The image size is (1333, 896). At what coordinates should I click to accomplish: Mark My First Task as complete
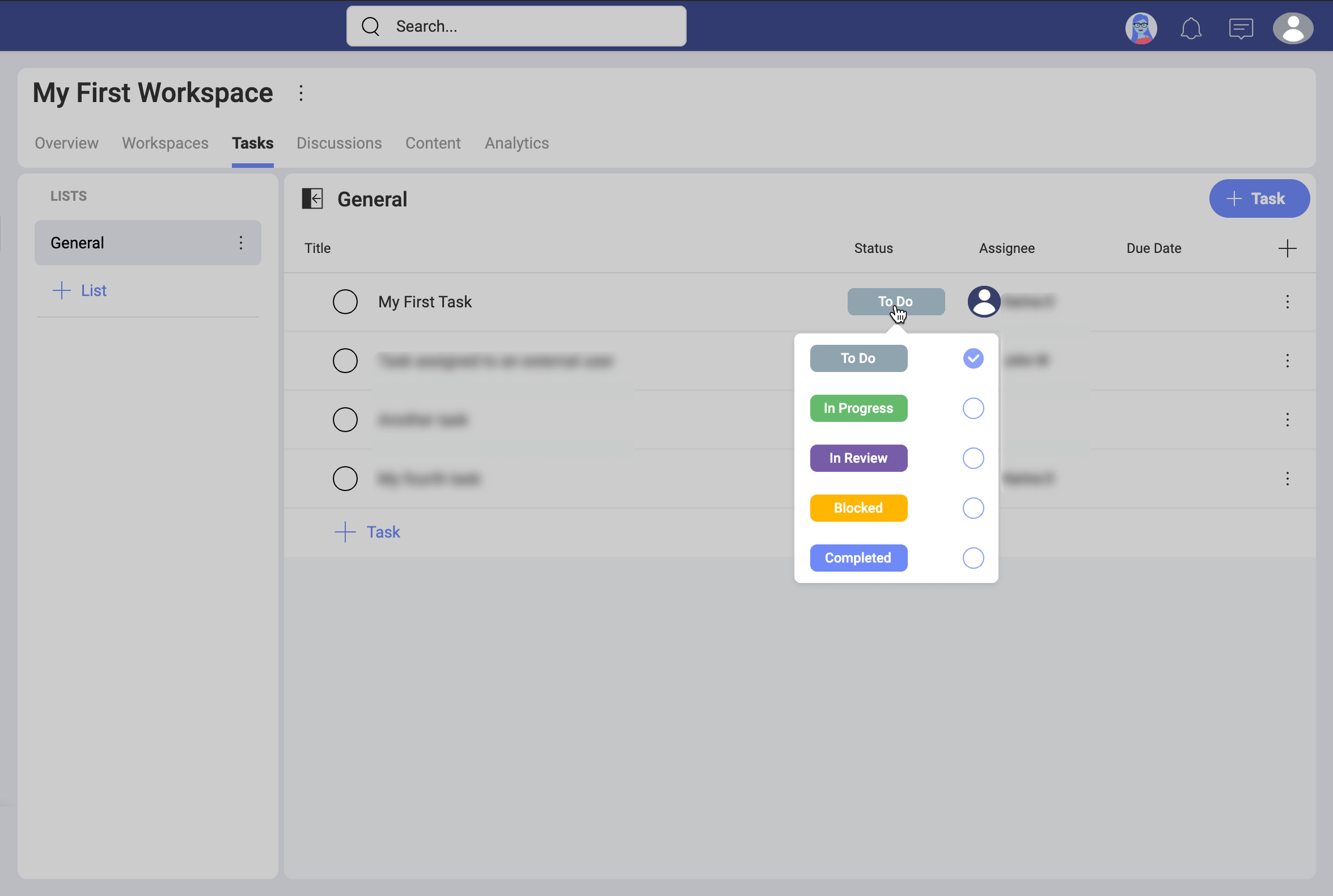pyautogui.click(x=345, y=302)
